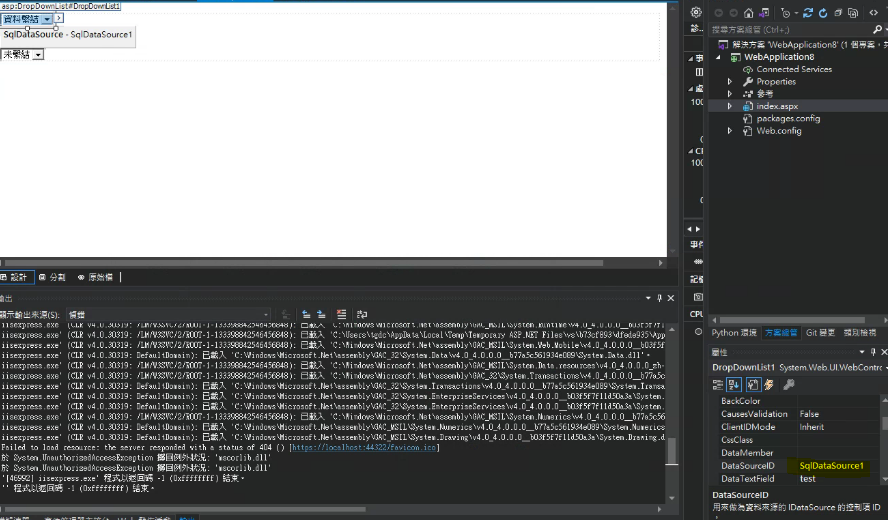Open smart tag arrow of DropDownList1

click(59, 18)
